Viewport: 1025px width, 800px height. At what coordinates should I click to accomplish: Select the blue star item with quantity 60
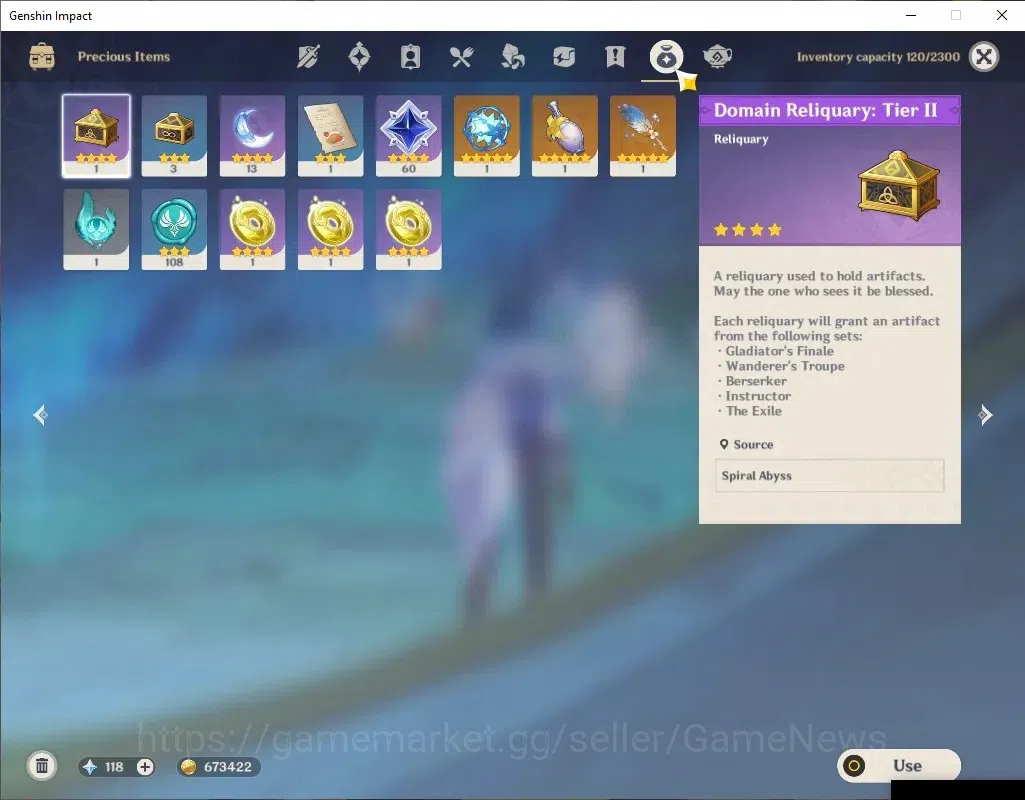(409, 136)
